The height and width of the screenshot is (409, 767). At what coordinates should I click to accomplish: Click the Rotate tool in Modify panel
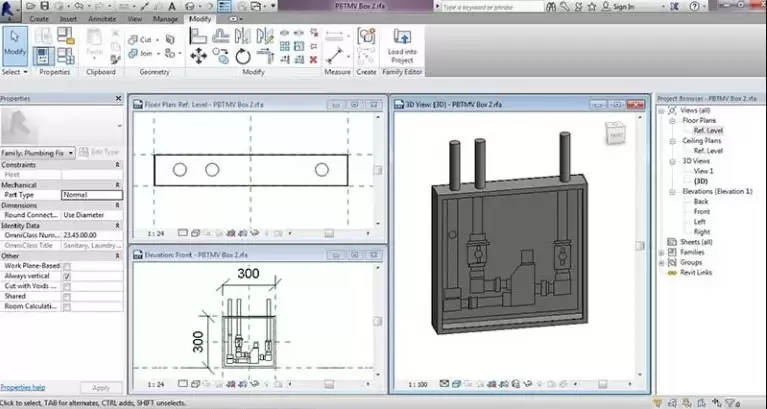tap(242, 56)
